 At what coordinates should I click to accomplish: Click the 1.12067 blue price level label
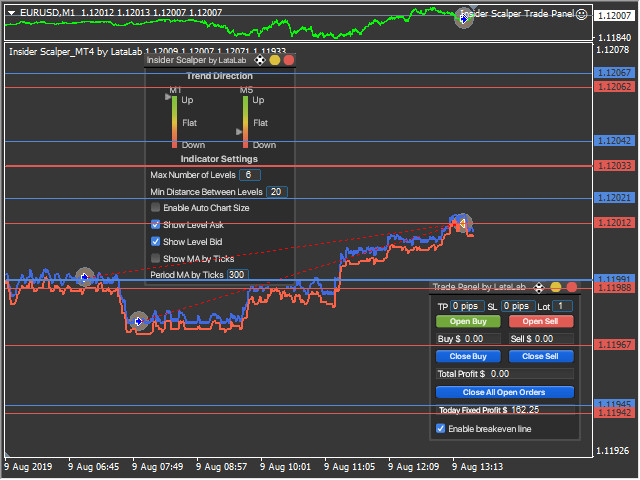pos(614,73)
